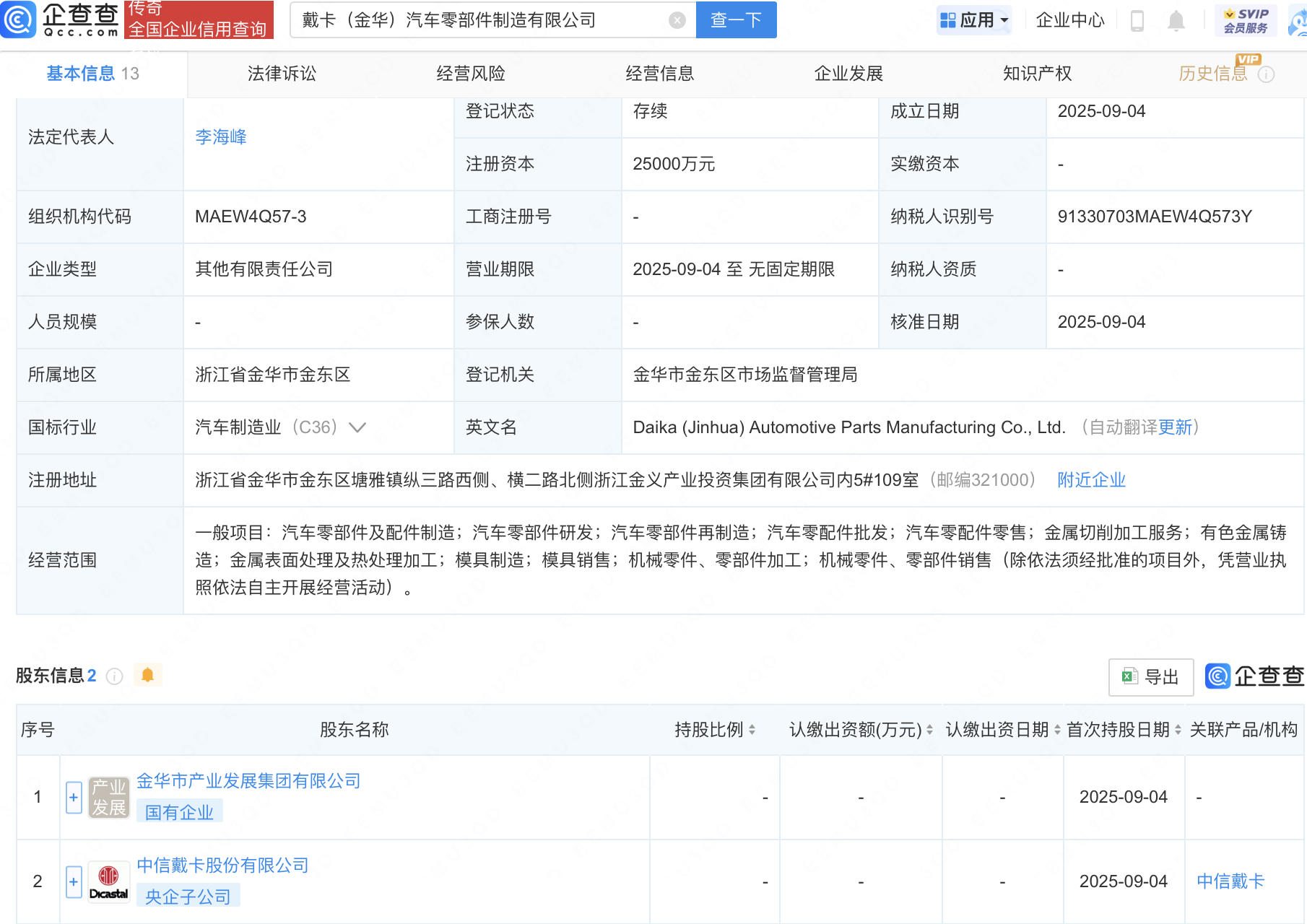Viewport: 1307px width, 924px height.
Task: Sort by 持股比例 column
Action: [752, 730]
